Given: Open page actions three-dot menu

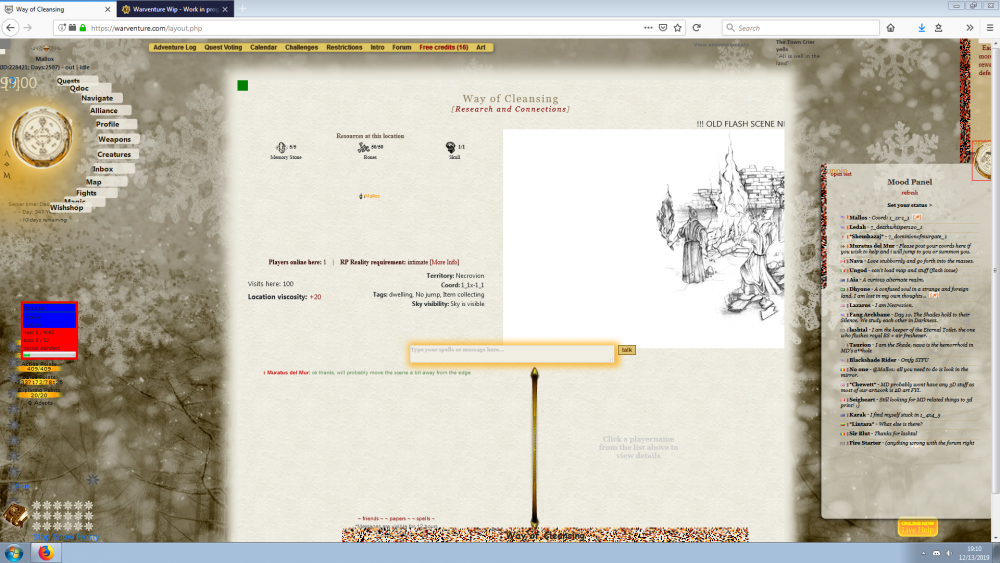Looking at the screenshot, I should 648,28.
